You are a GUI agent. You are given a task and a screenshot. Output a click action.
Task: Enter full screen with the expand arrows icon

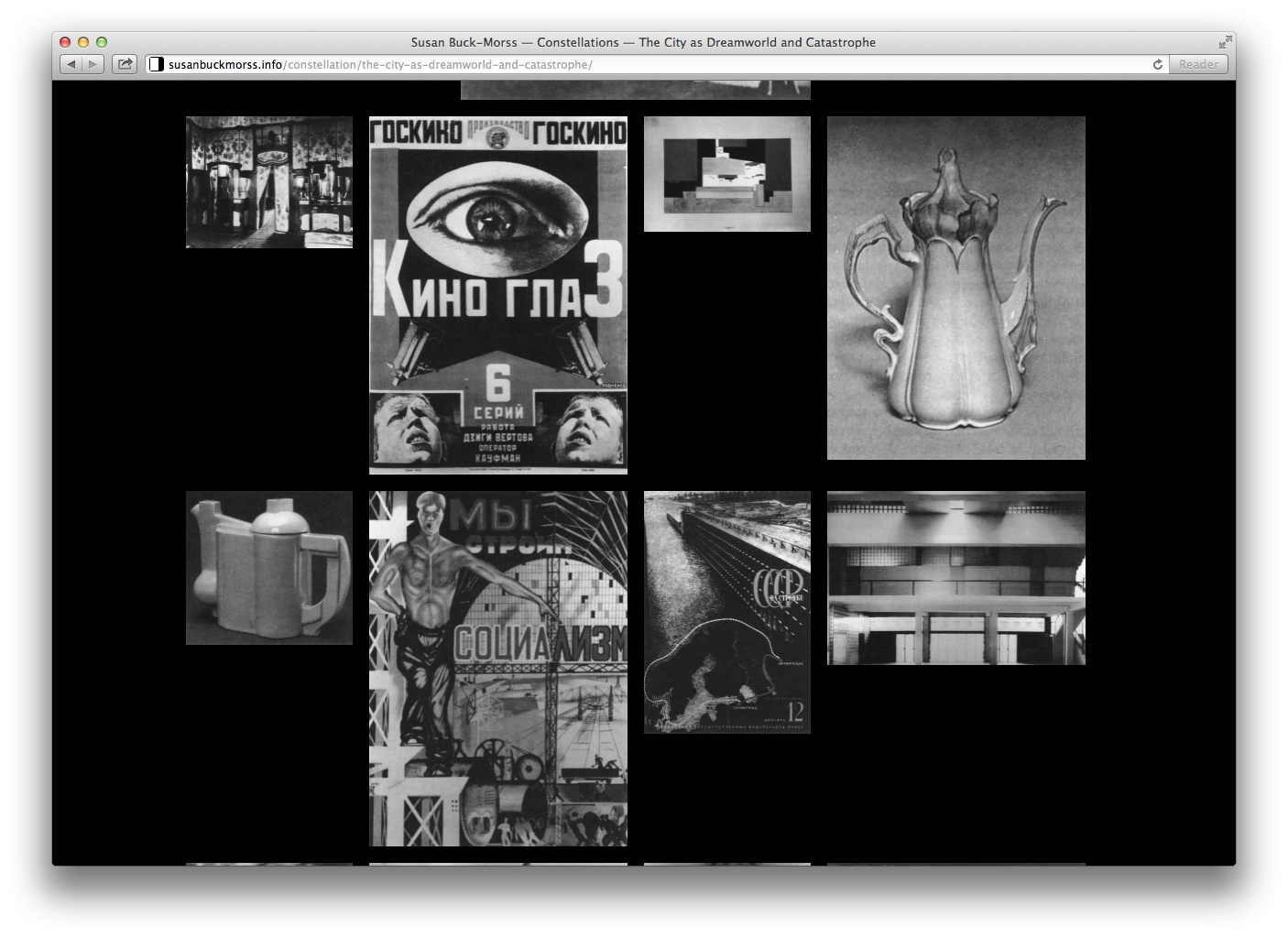(x=1225, y=42)
